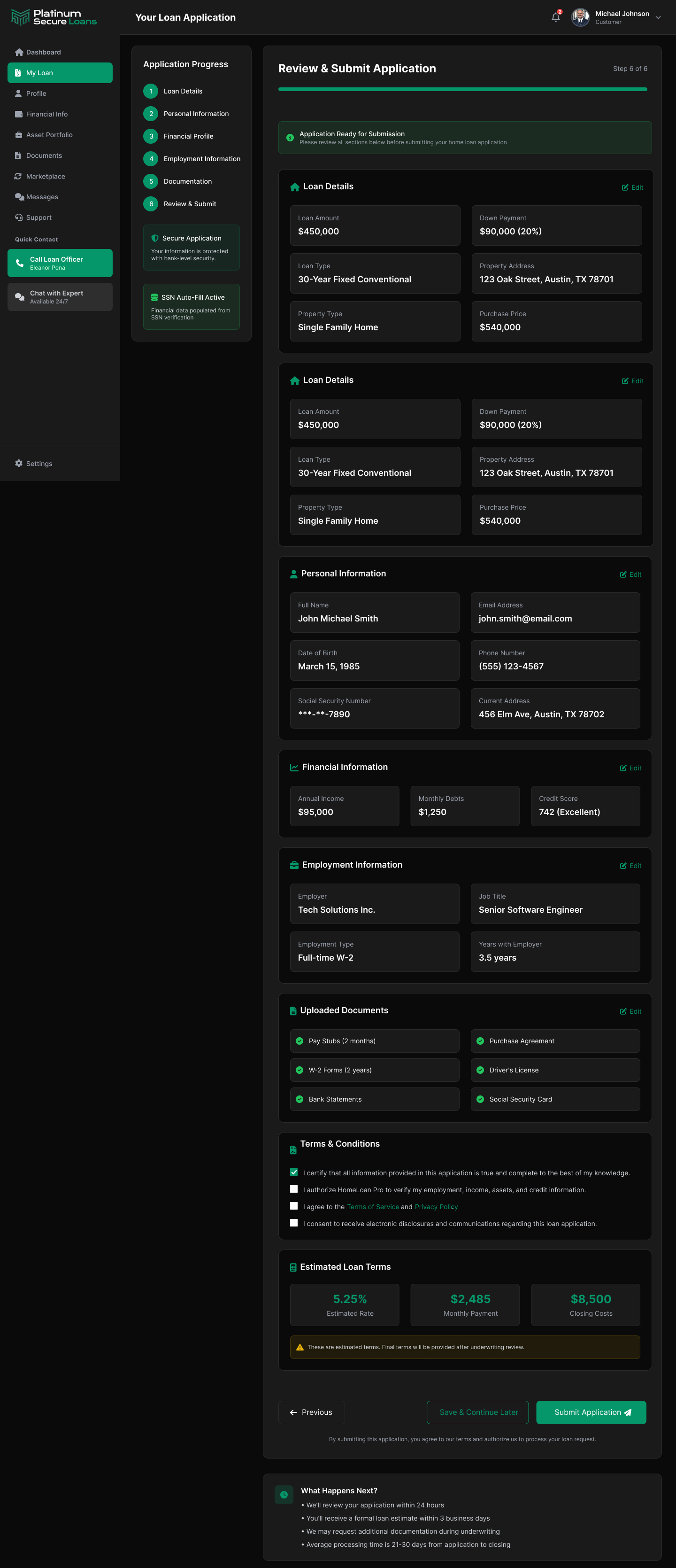This screenshot has height=1568, width=676.
Task: Edit the Personal Information section
Action: (x=630, y=574)
